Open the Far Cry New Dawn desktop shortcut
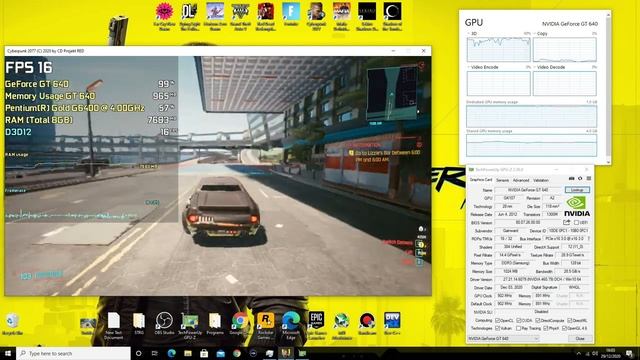Viewport: 640px width, 360px height. coord(164,16)
